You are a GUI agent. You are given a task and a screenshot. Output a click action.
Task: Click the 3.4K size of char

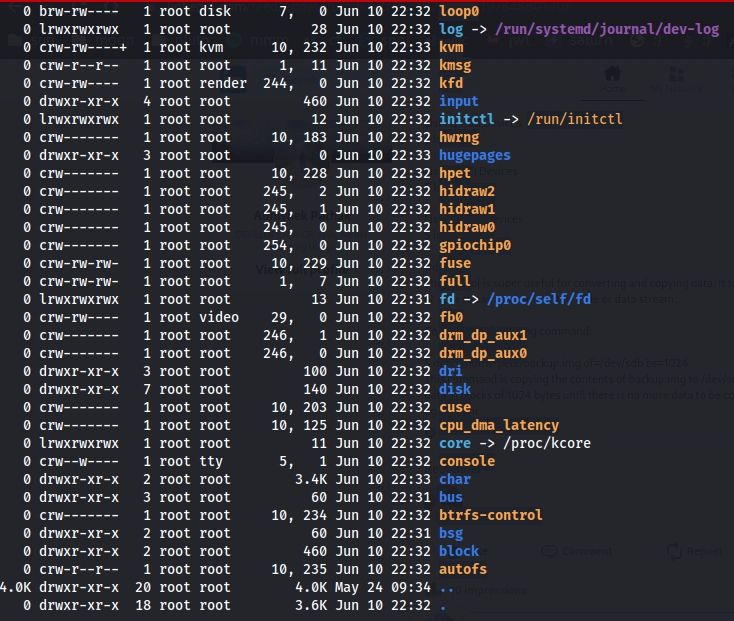[311, 480]
